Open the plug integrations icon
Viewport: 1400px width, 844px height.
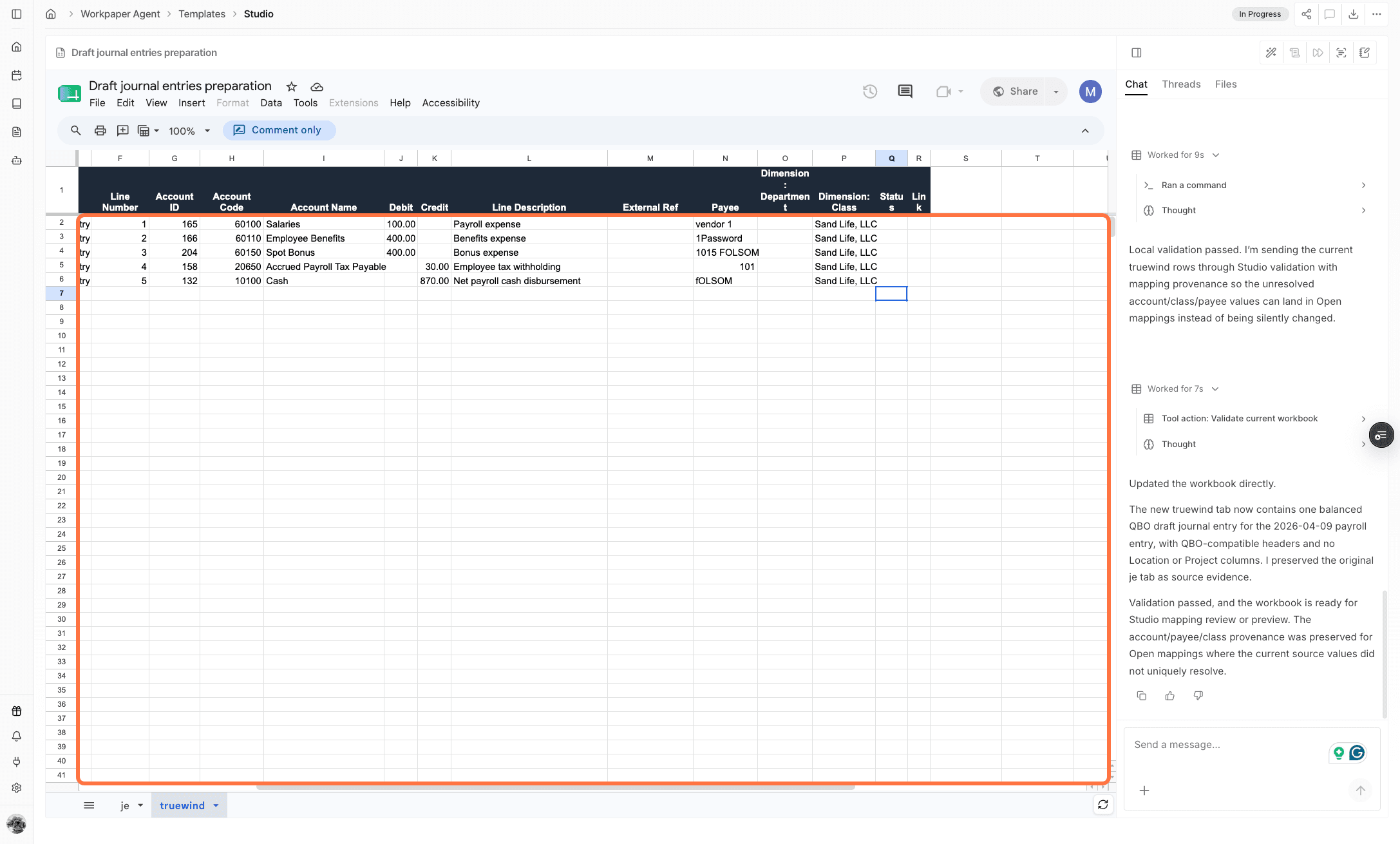click(17, 762)
